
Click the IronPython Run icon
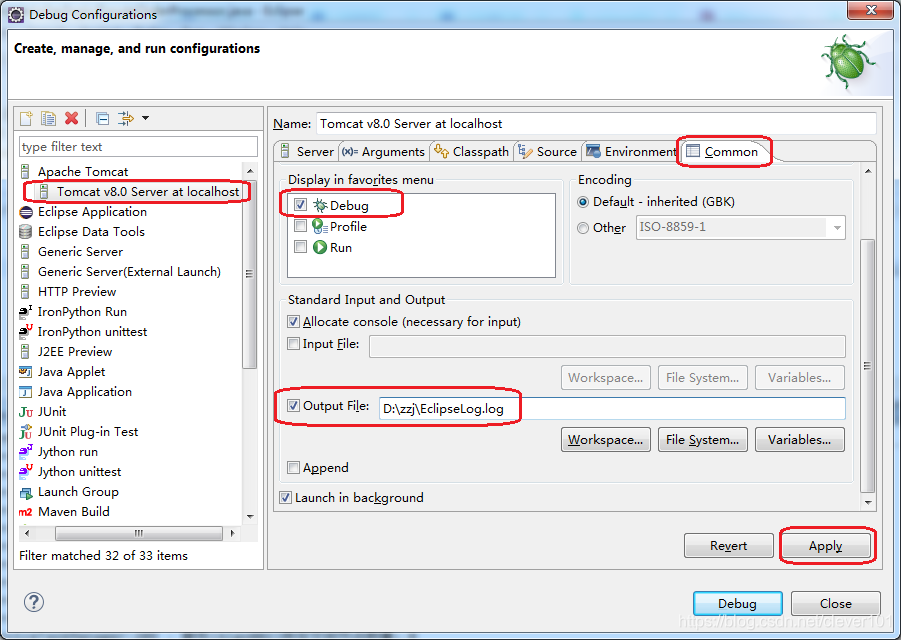(x=26, y=312)
